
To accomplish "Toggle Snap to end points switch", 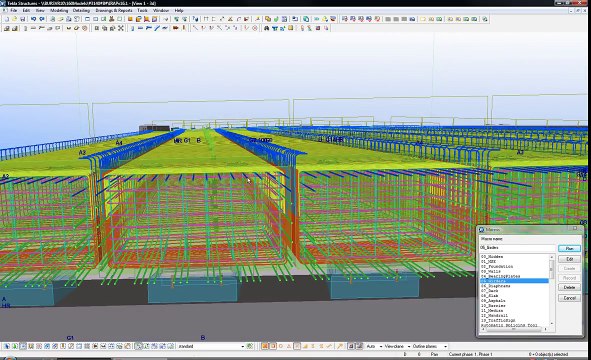I will [x=273, y=346].
